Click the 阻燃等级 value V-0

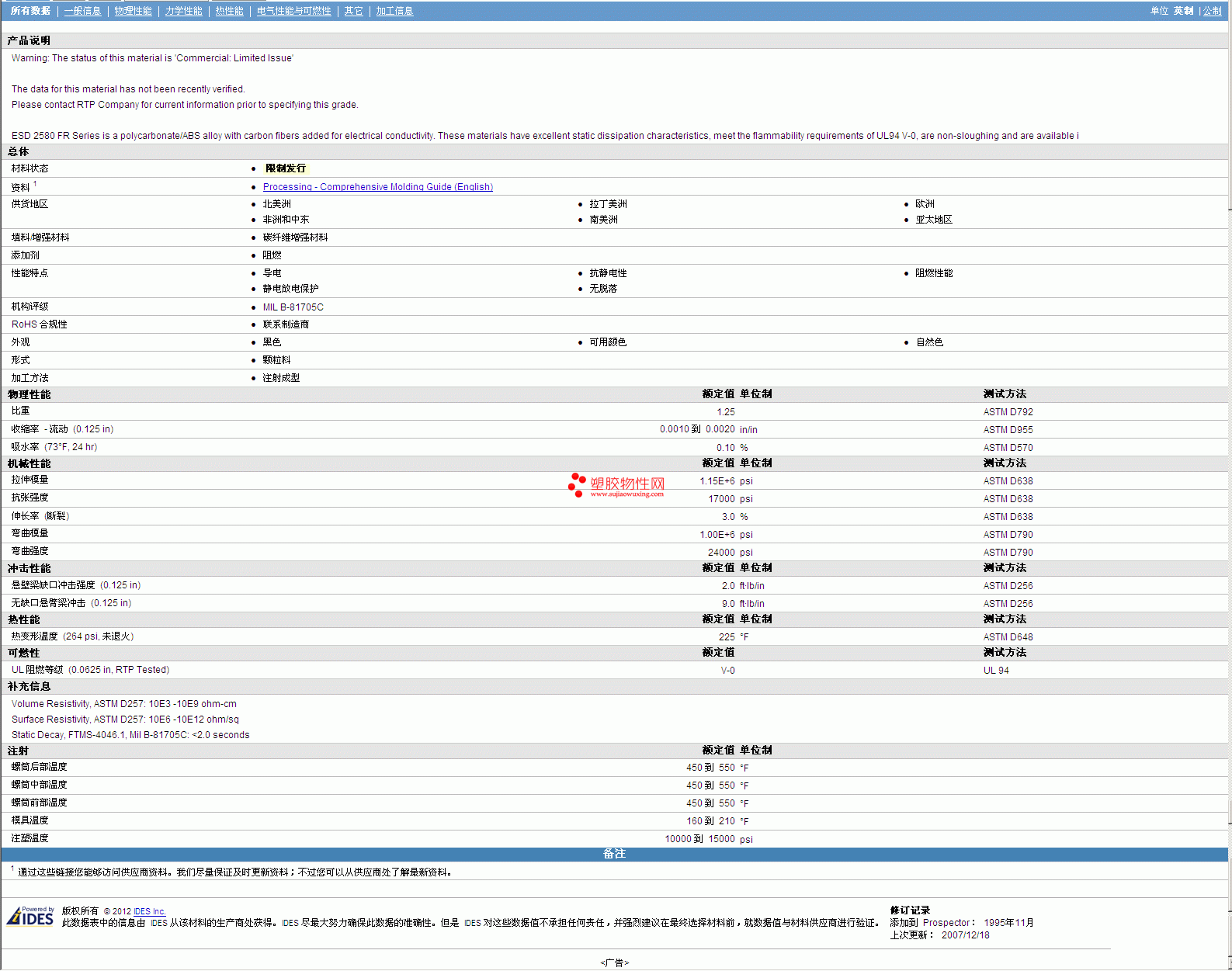point(728,671)
